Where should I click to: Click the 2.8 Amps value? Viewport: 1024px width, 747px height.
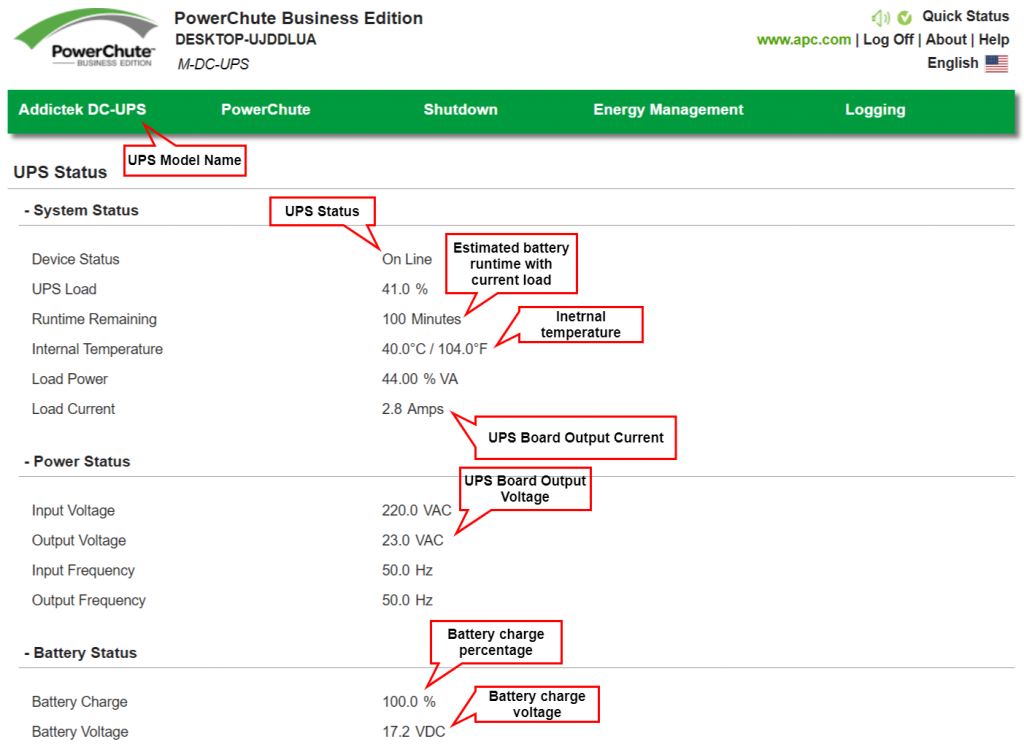click(413, 409)
